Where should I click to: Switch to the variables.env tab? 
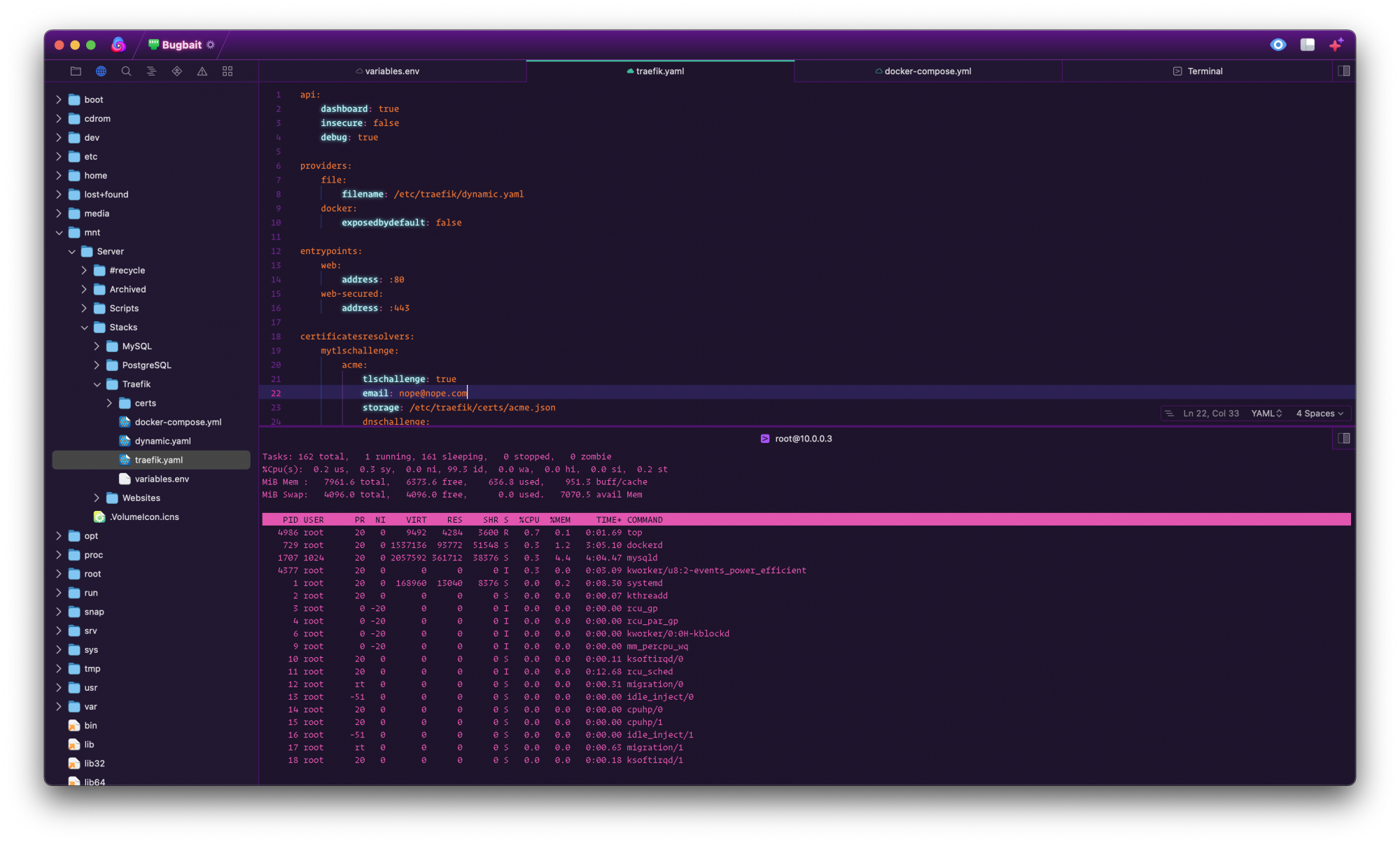coord(392,71)
